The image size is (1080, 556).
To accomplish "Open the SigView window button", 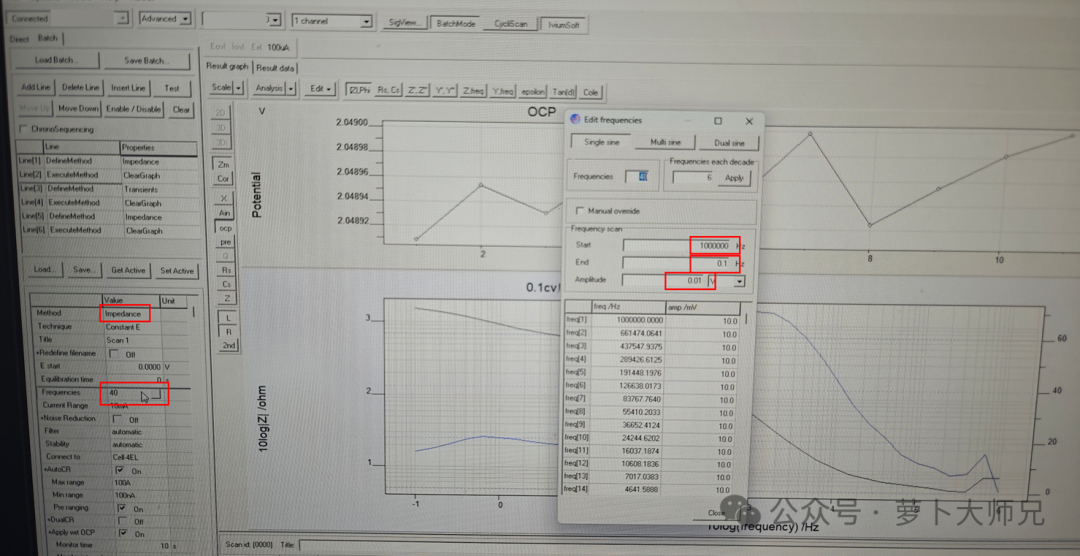I will pyautogui.click(x=404, y=23).
